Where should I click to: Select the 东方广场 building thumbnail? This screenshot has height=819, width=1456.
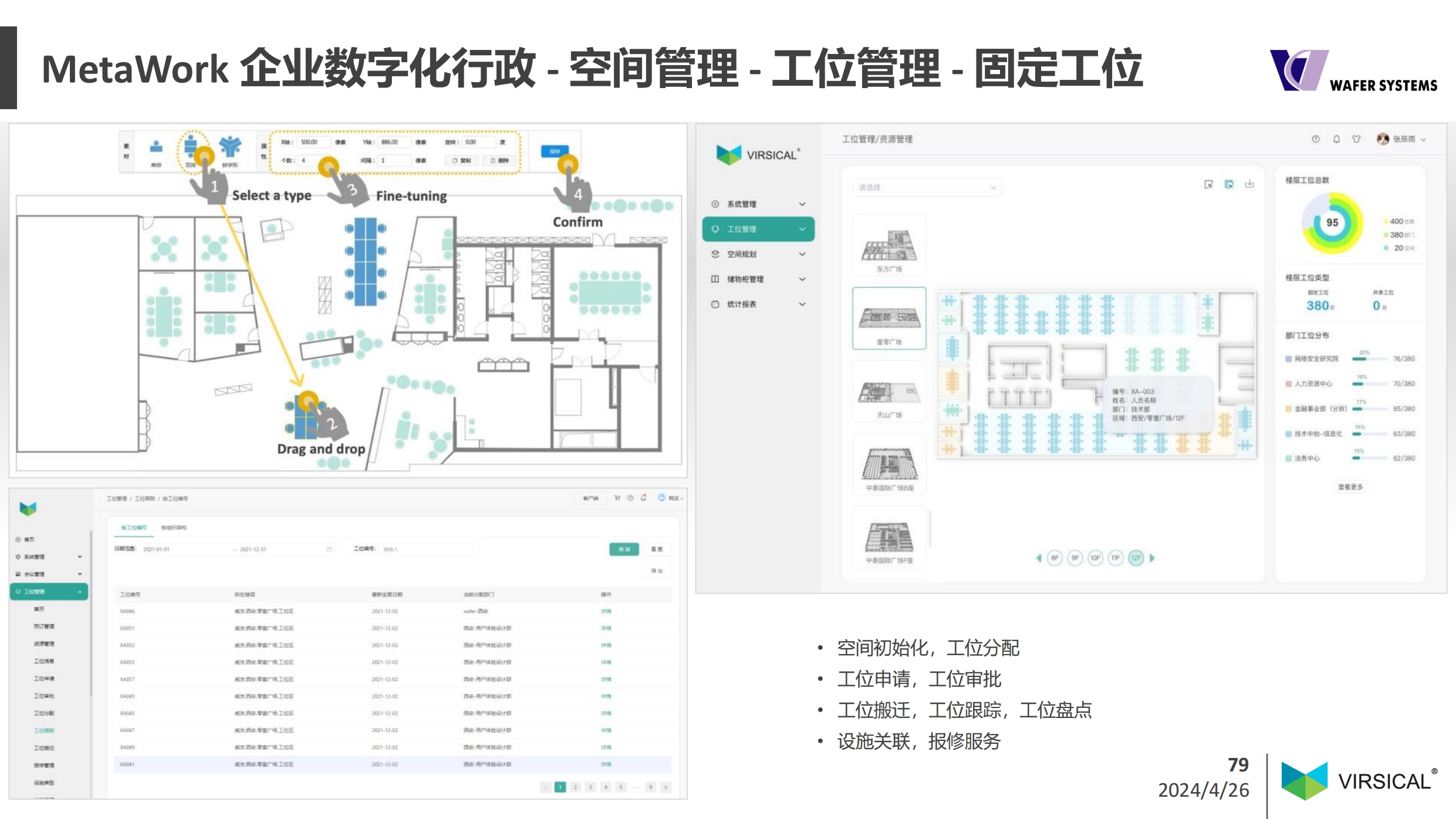889,245
